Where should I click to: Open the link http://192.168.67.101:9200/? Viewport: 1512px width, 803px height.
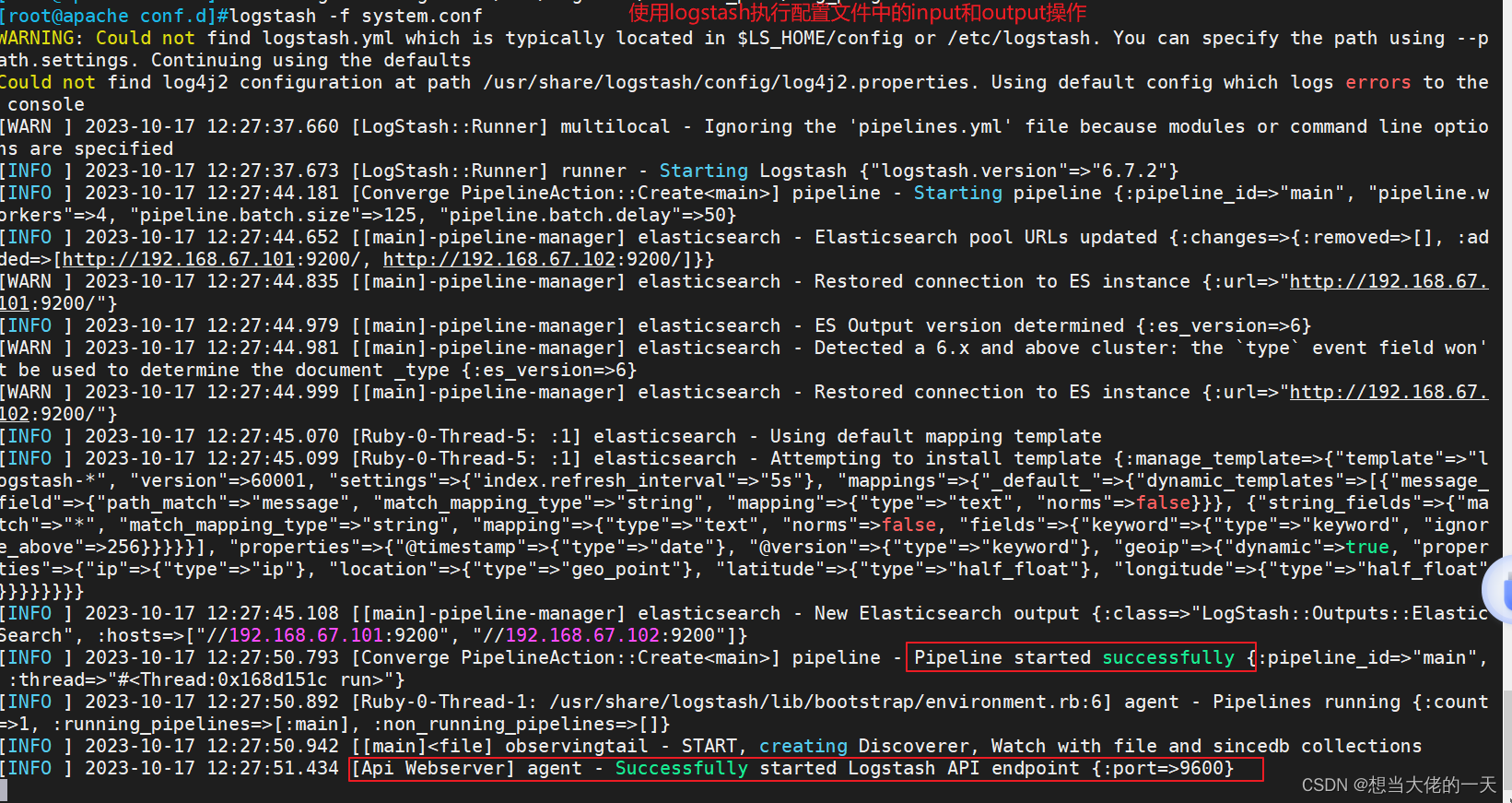(x=212, y=259)
